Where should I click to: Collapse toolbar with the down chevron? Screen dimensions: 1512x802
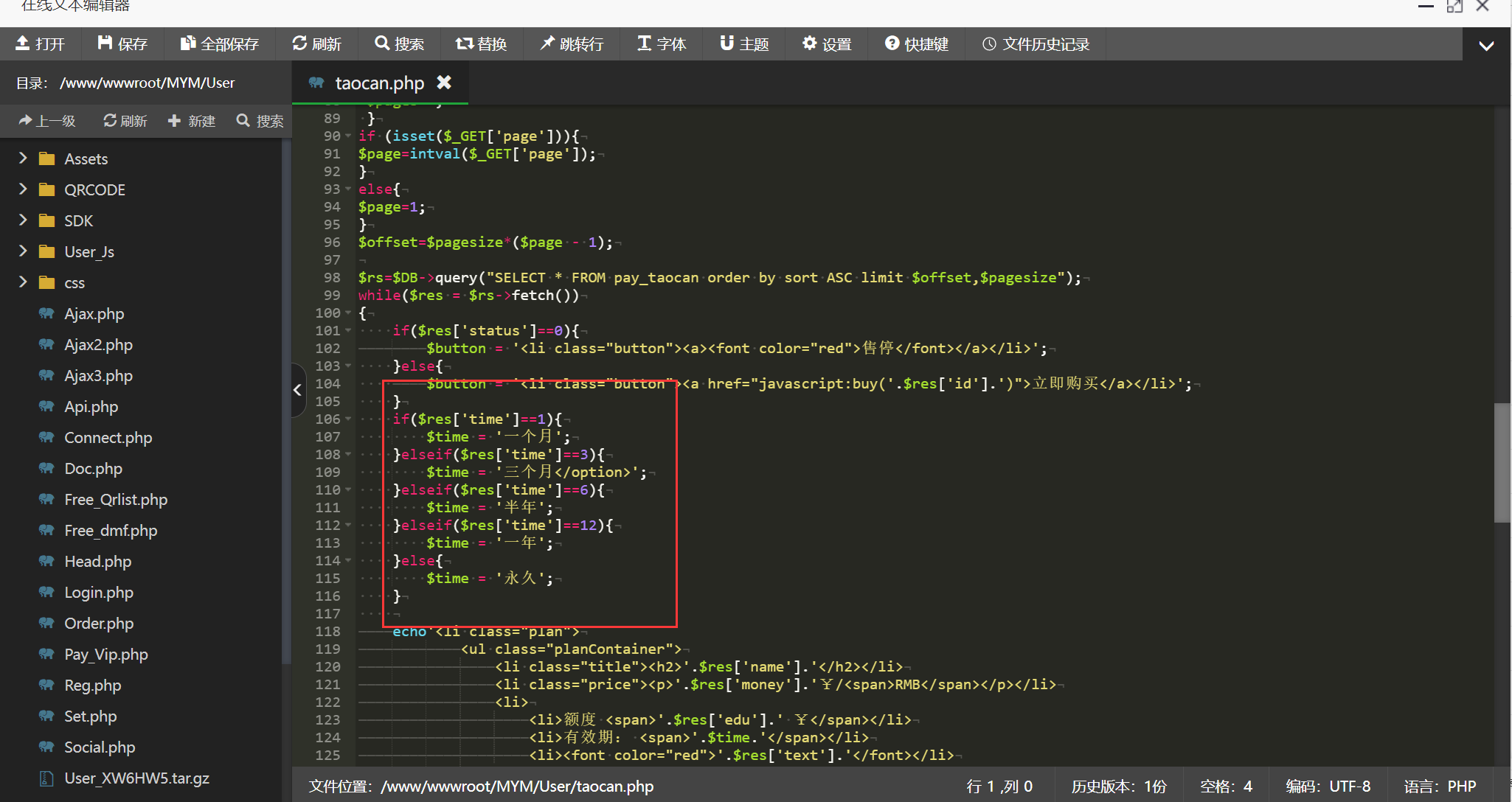click(1486, 46)
